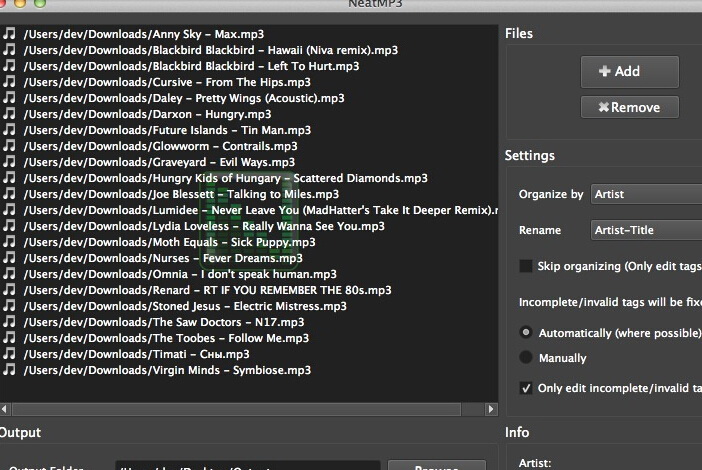Select file path Lydia Loveless – Really Wanna See You.mp3
Image resolution: width=702 pixels, height=470 pixels.
[x=204, y=226]
